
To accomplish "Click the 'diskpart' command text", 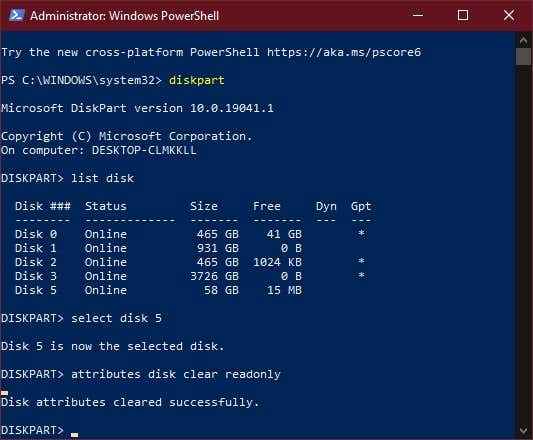I will pos(196,80).
